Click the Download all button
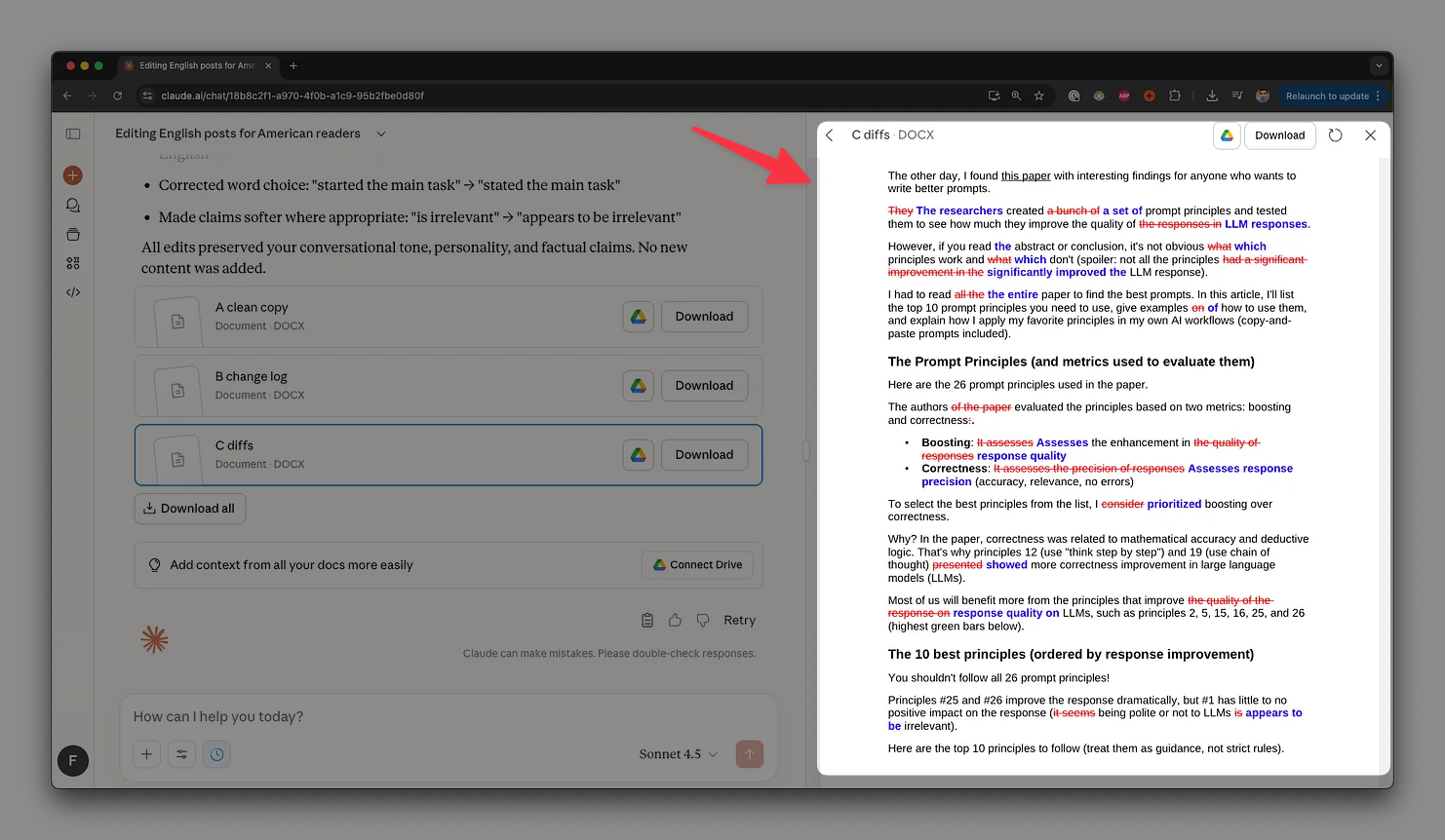Image resolution: width=1445 pixels, height=840 pixels. (189, 509)
